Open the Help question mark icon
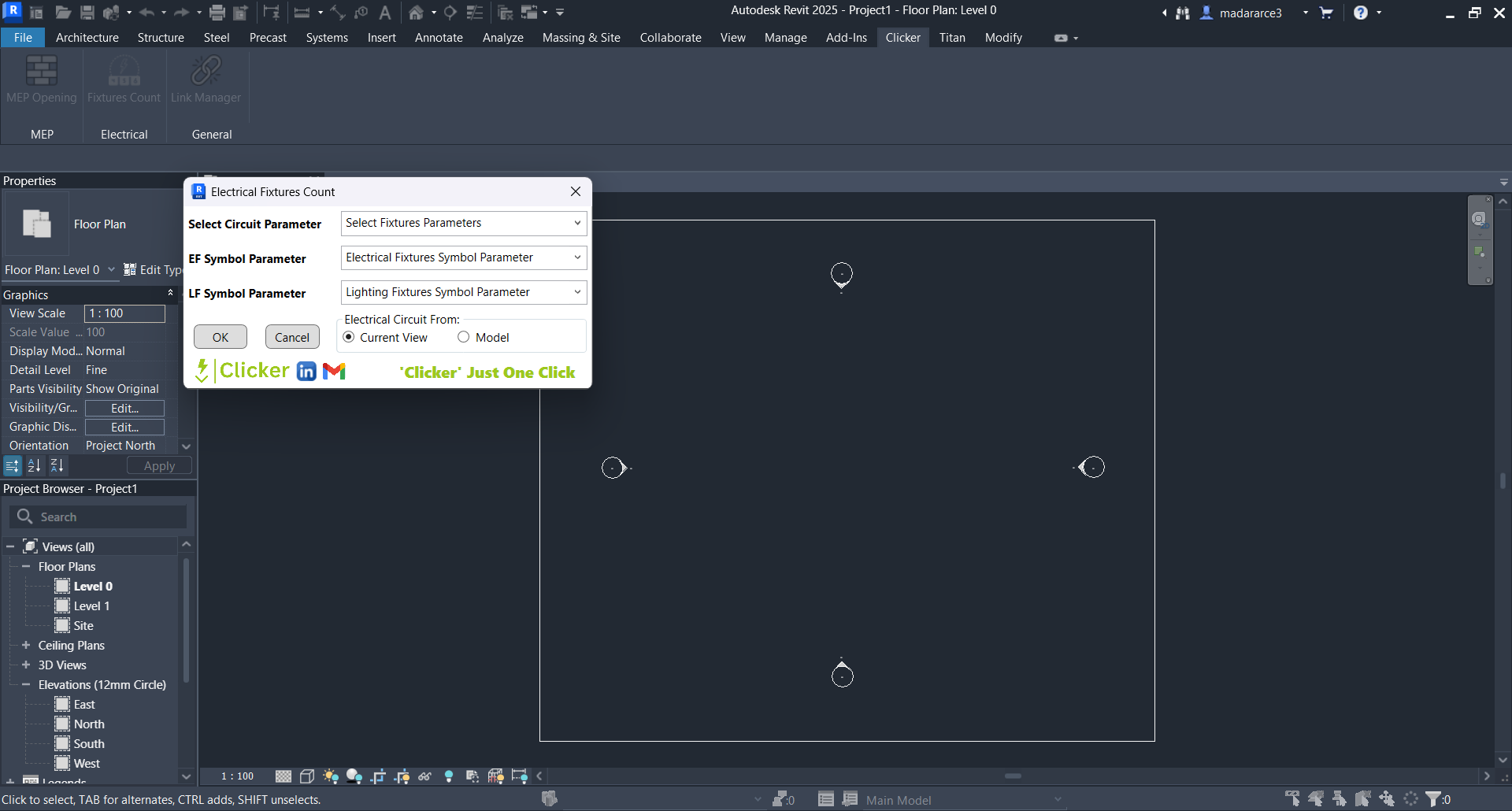Image resolution: width=1512 pixels, height=811 pixels. coord(1361,13)
